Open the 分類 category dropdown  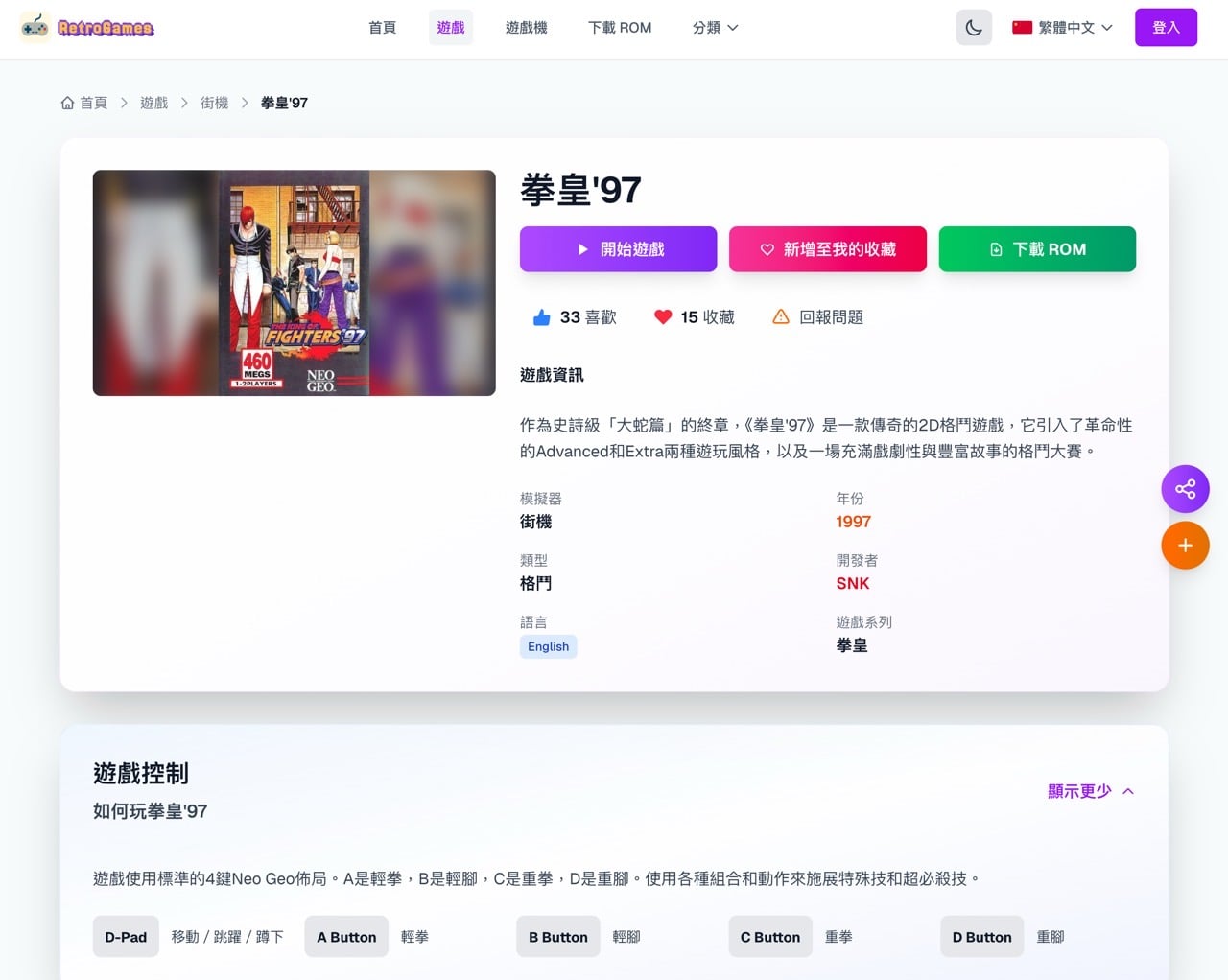[x=716, y=28]
